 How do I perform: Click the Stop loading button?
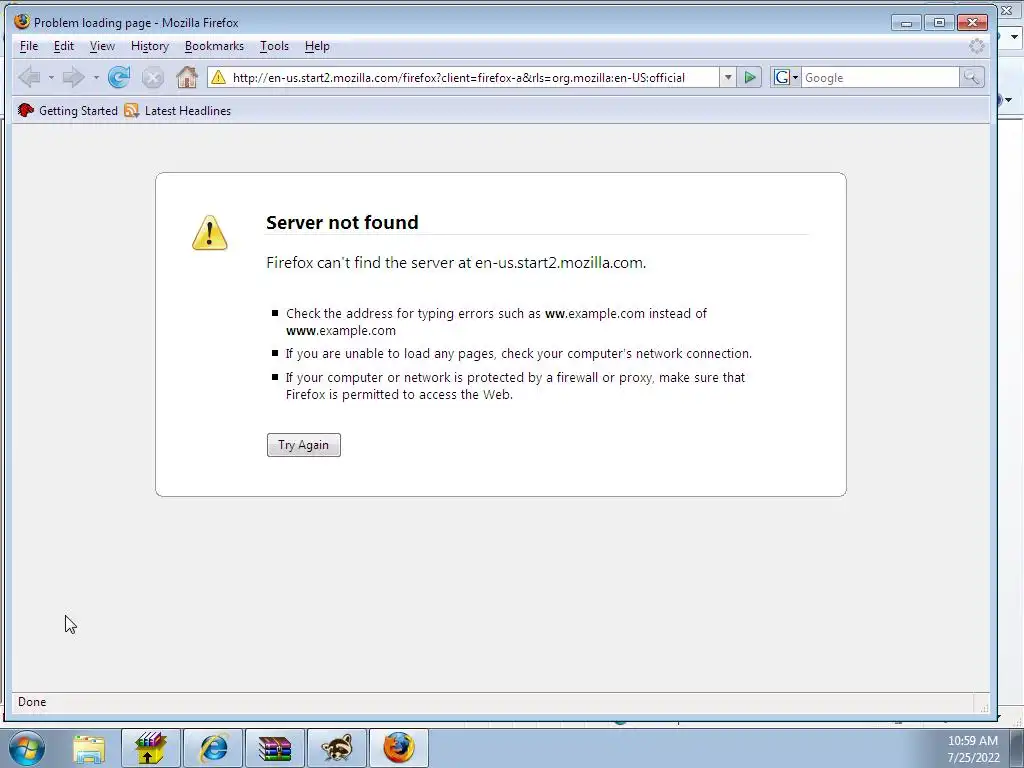click(x=153, y=78)
